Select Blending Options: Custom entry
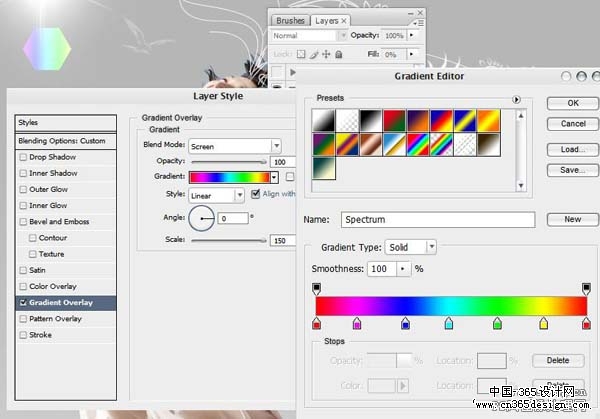The height and width of the screenshot is (419, 600). [x=65, y=141]
